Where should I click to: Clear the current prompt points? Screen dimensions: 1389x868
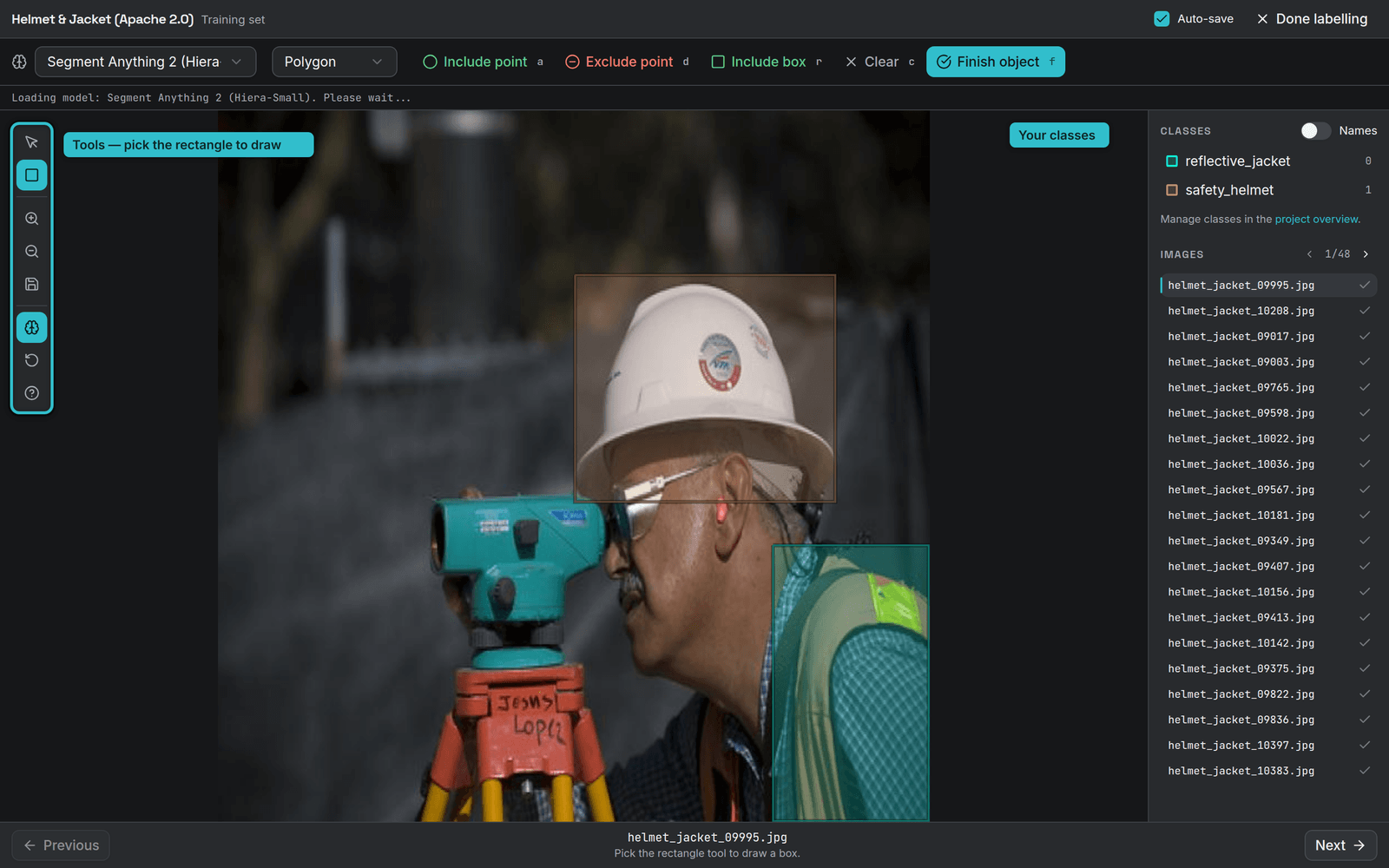point(879,62)
